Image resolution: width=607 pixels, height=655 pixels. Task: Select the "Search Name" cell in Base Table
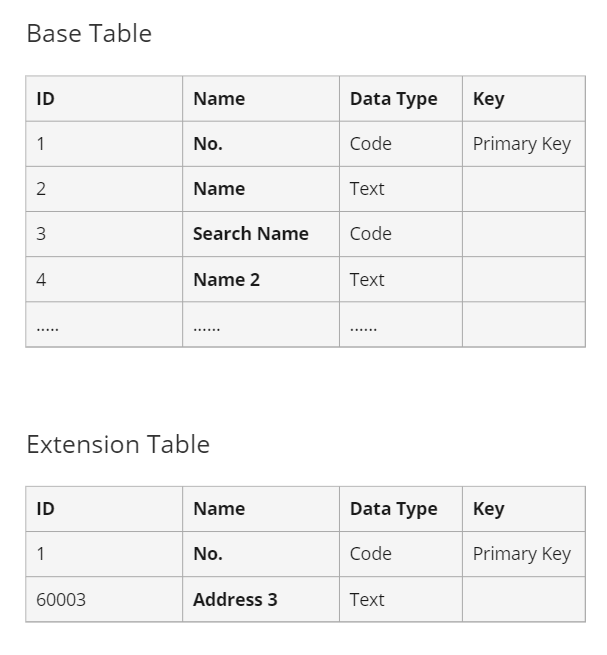pyautogui.click(x=250, y=234)
